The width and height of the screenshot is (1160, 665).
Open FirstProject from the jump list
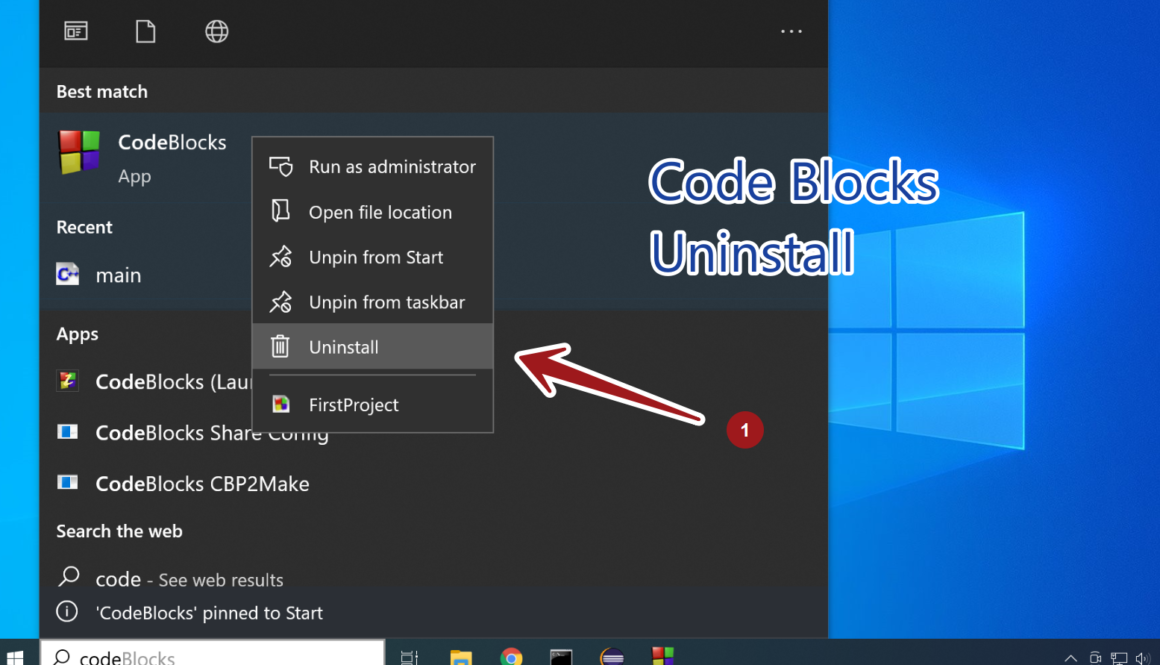(353, 405)
